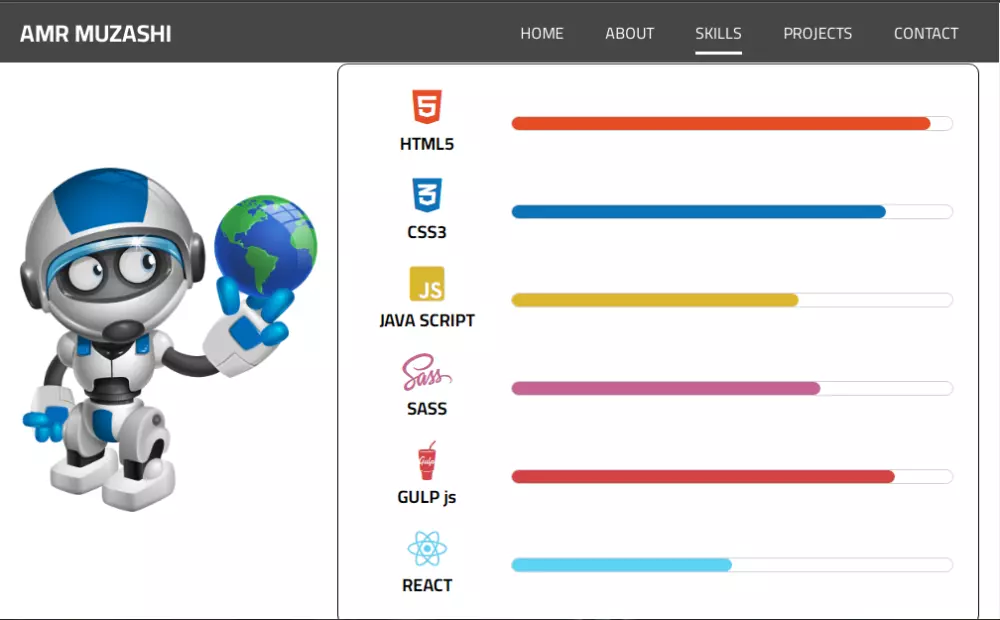Click the yellow JS JavaScript logo
1000x620 pixels.
coord(427,283)
